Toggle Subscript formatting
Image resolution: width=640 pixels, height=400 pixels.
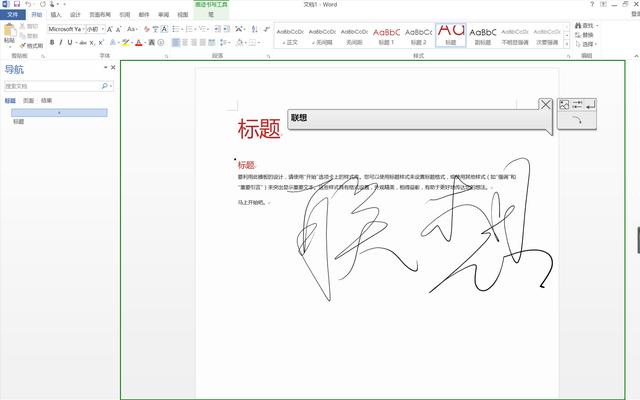pyautogui.click(x=92, y=42)
